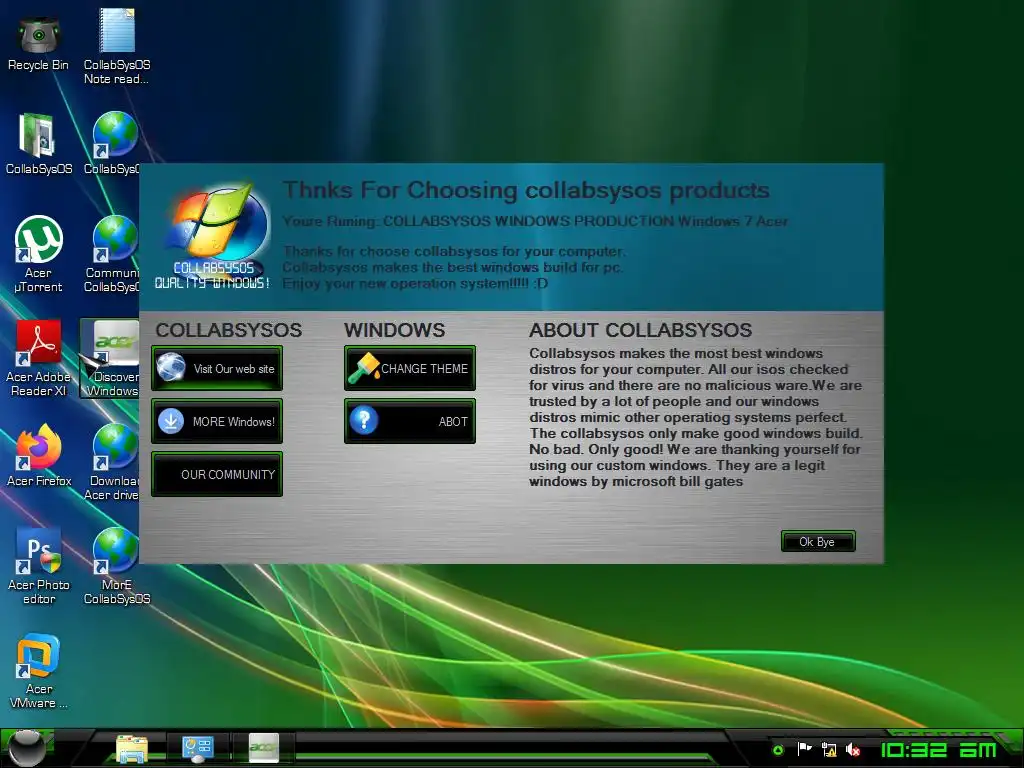Launch Acer µTorrent shortcut
This screenshot has width=1024, height=768.
(39, 255)
